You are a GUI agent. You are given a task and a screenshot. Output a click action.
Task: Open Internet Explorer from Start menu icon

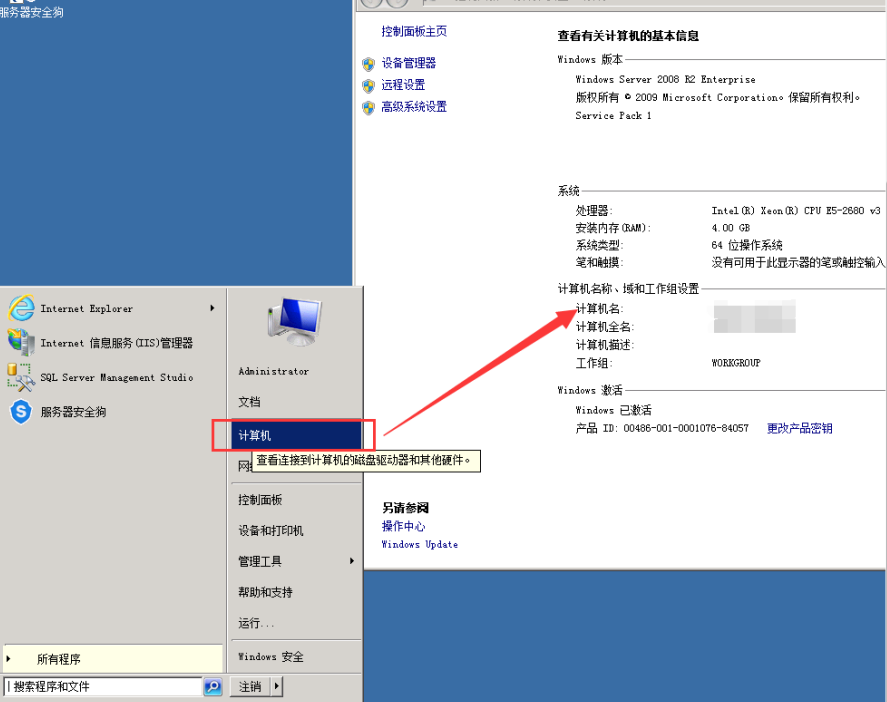21,309
